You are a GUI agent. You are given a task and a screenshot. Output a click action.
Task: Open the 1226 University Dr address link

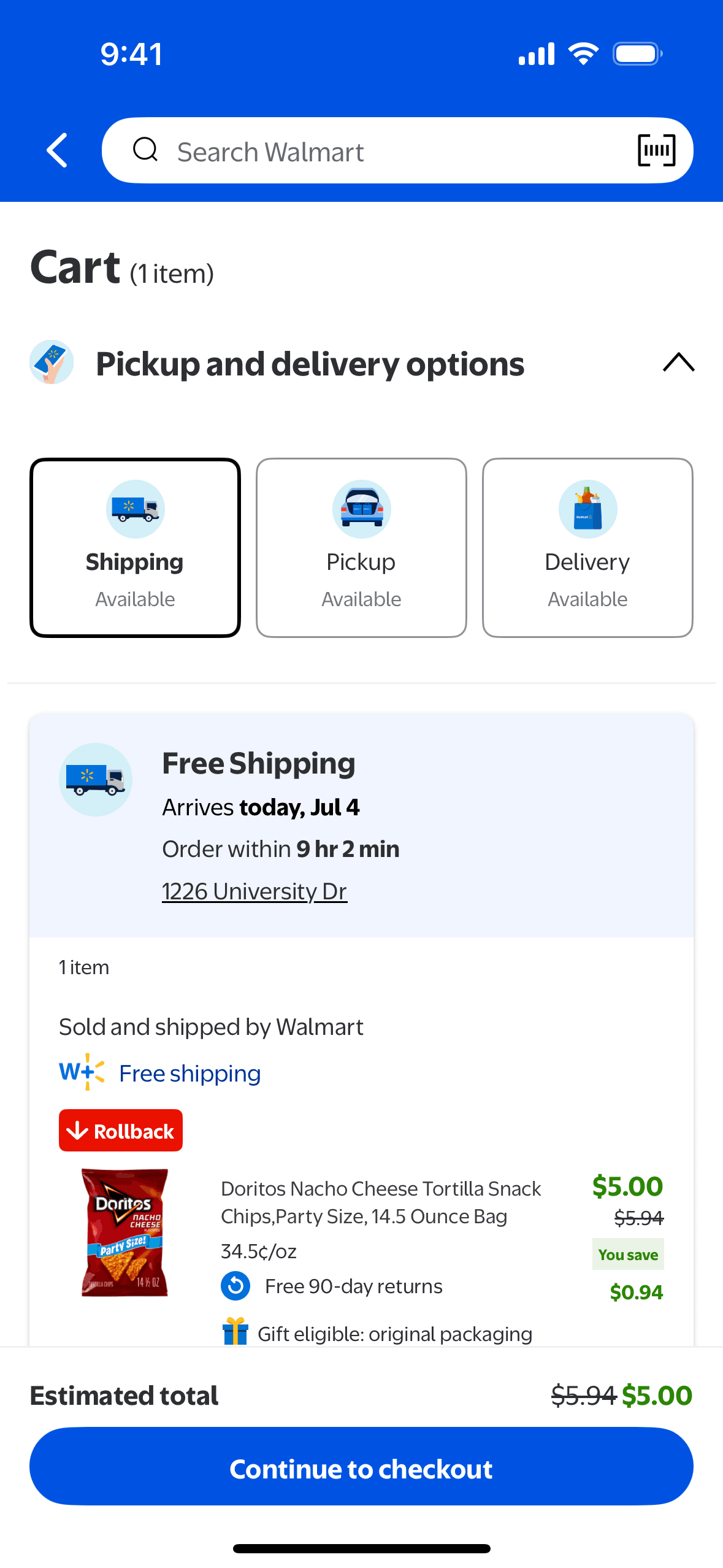[x=254, y=891]
